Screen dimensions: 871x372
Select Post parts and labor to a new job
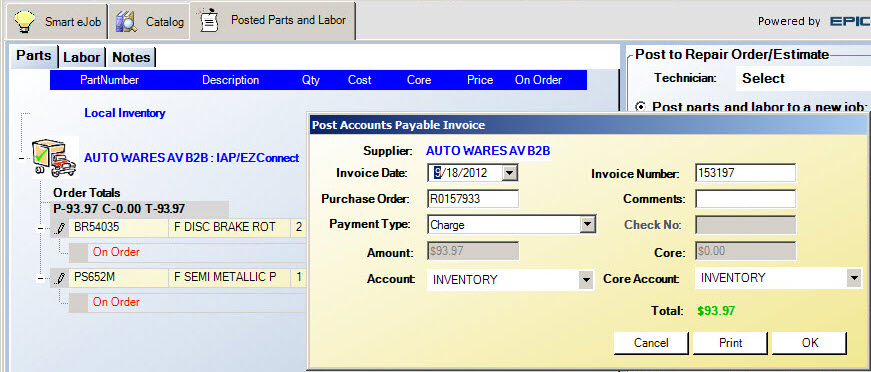coord(640,107)
